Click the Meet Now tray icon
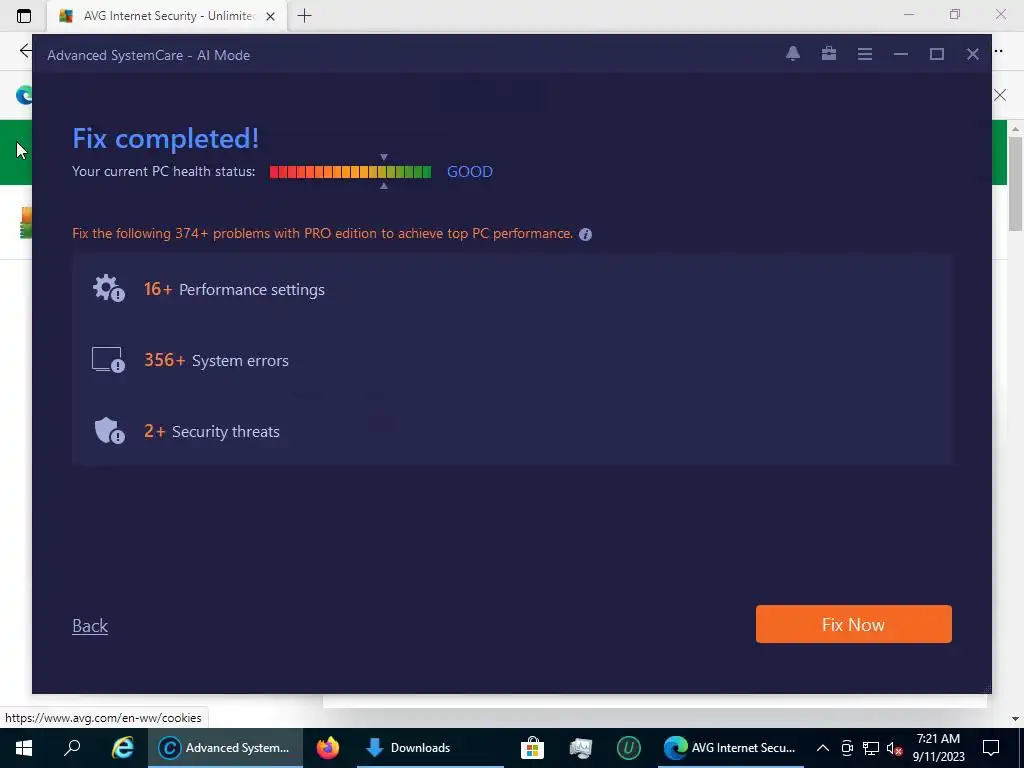 point(847,748)
